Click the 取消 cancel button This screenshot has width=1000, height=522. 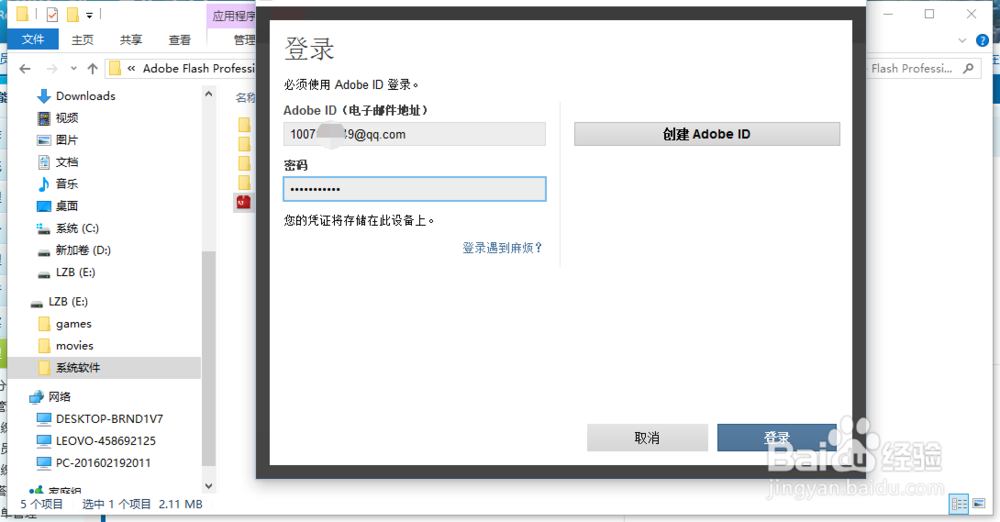(x=647, y=438)
